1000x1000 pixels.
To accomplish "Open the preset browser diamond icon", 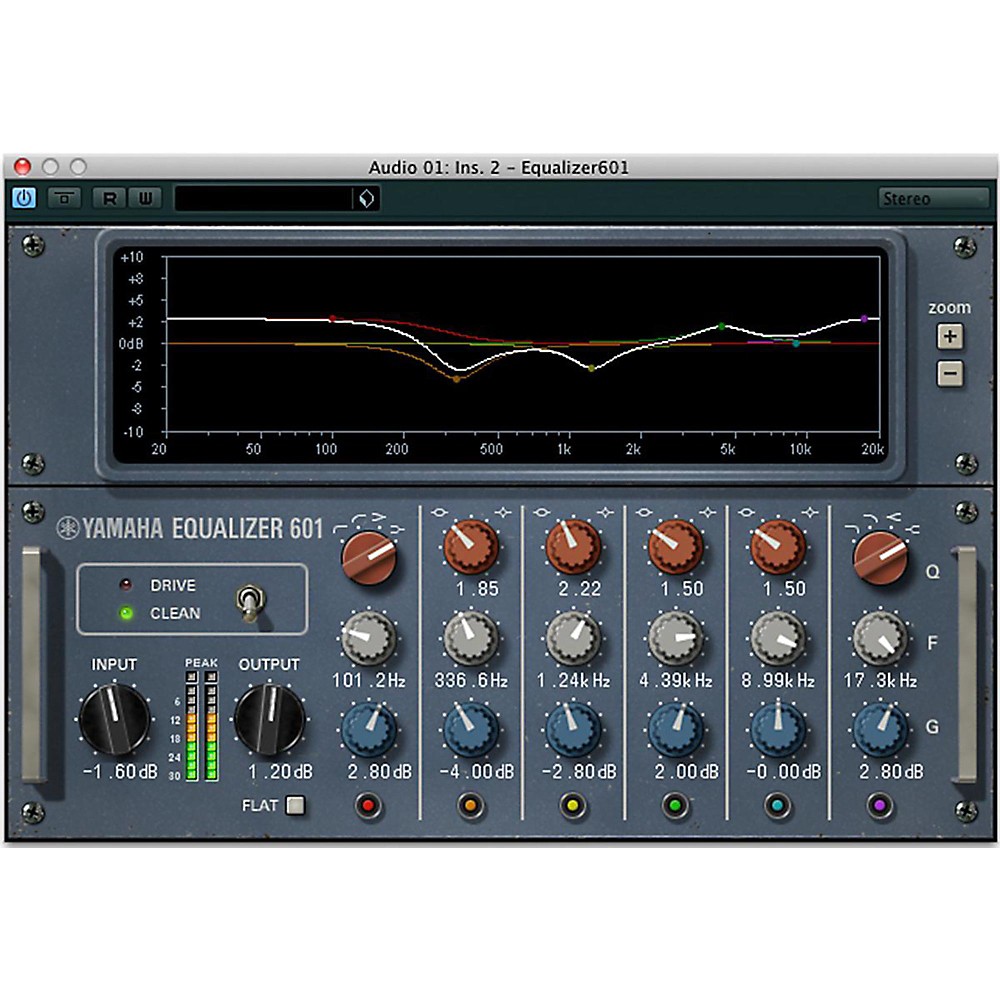I will click(x=367, y=198).
